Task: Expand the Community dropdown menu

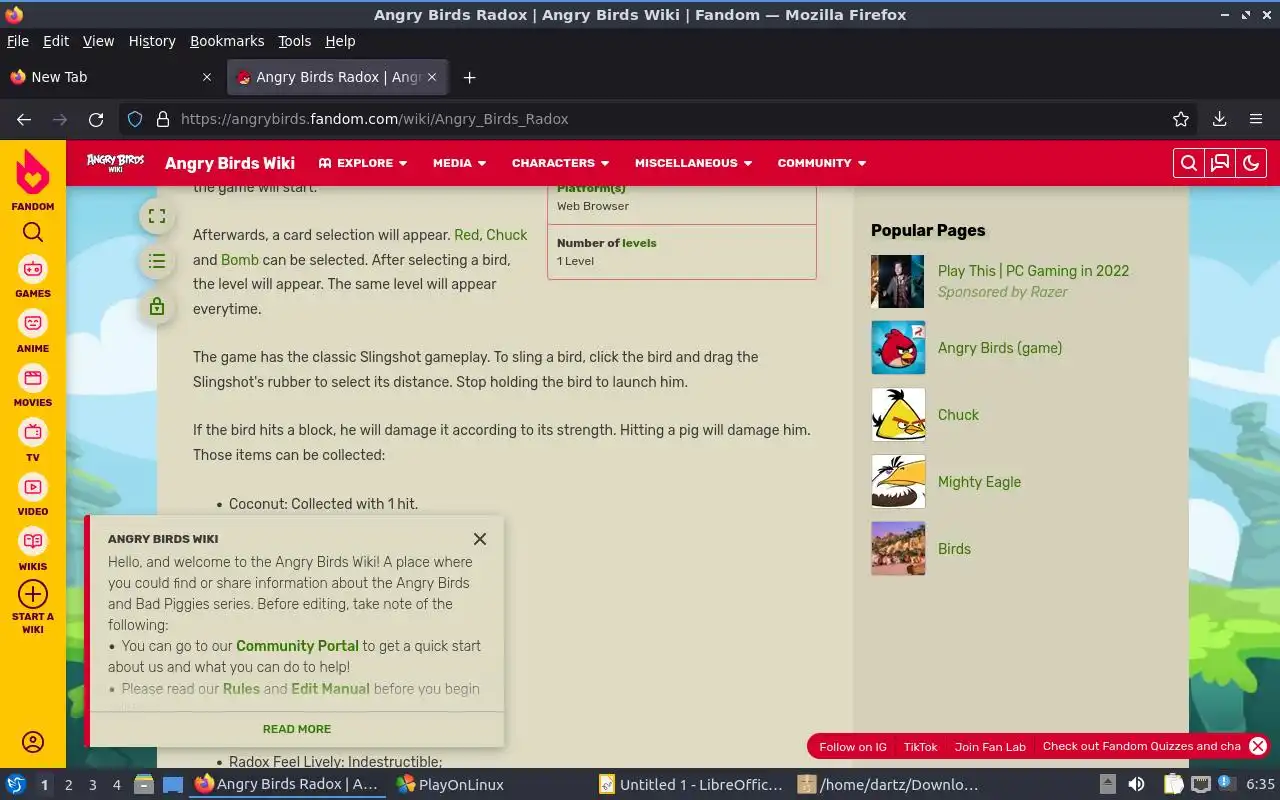Action: click(822, 163)
